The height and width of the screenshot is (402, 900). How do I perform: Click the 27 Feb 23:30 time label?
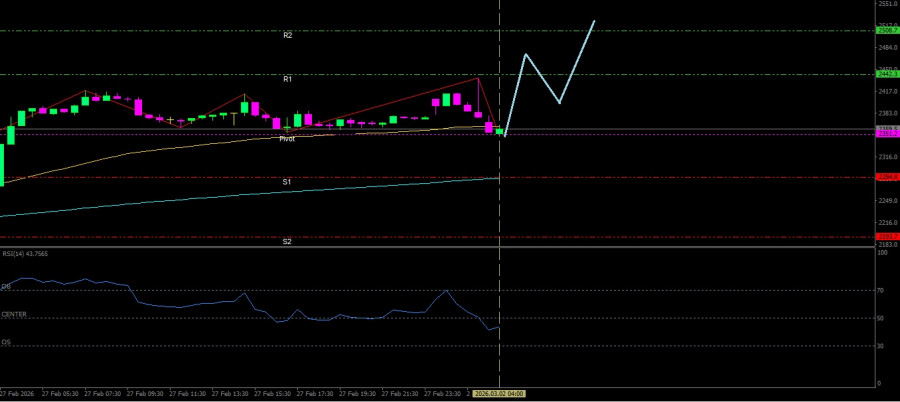coord(443,394)
